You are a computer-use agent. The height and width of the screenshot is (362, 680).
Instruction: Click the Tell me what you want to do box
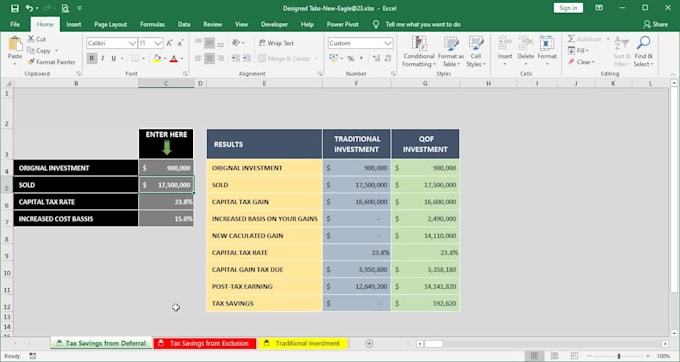pyautogui.click(x=423, y=24)
